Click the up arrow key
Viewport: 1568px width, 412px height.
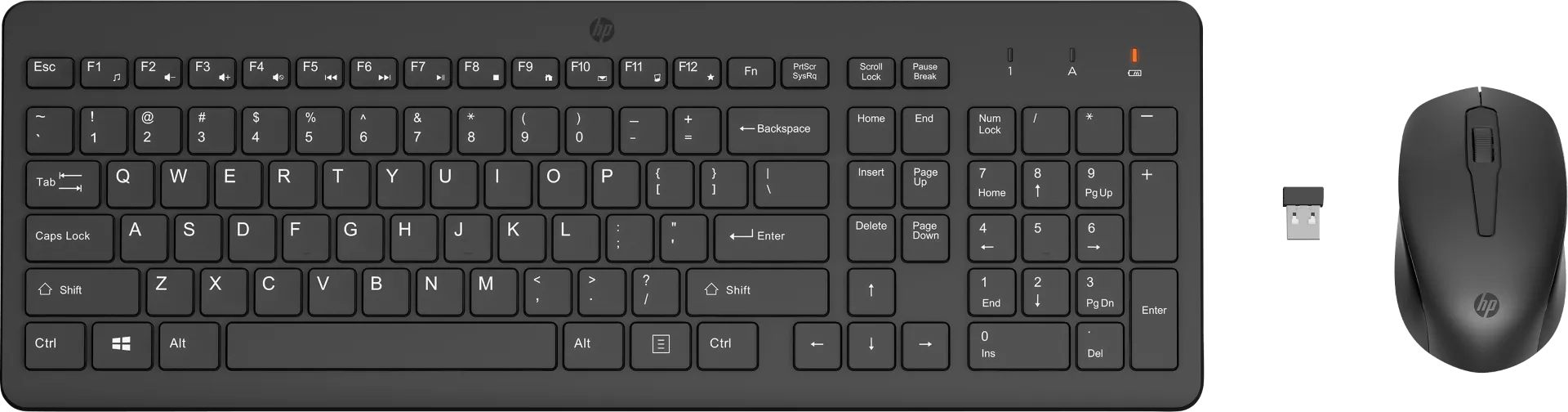871,291
